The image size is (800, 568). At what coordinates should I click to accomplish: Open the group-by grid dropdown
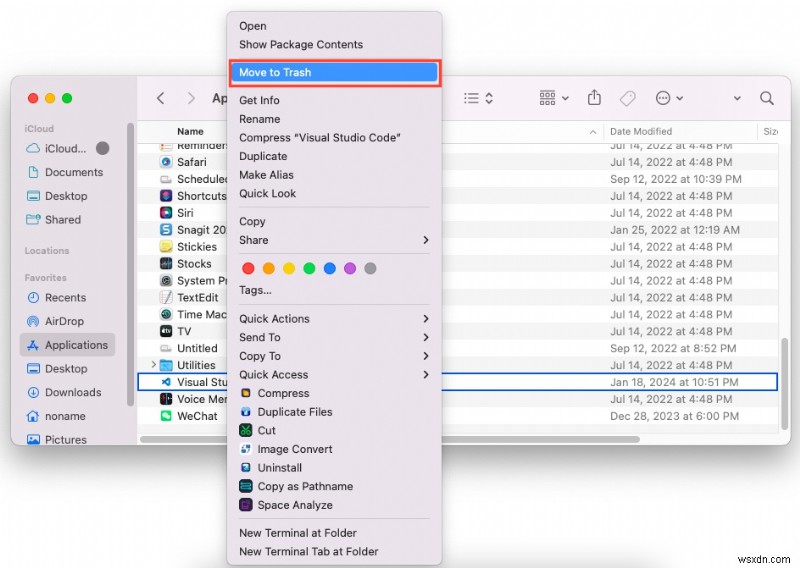(x=554, y=97)
